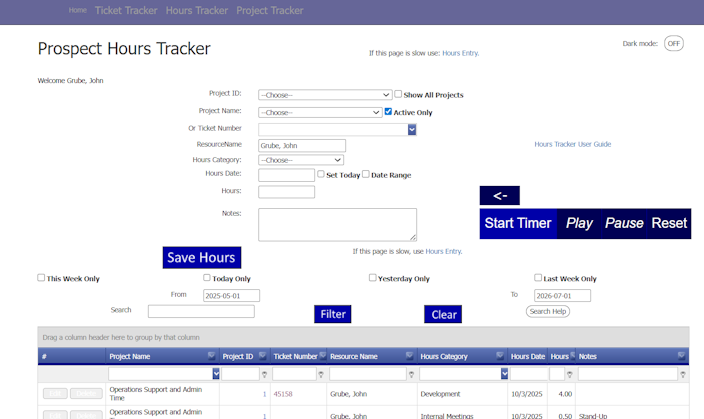Click into the Notes text area

tap(337, 224)
